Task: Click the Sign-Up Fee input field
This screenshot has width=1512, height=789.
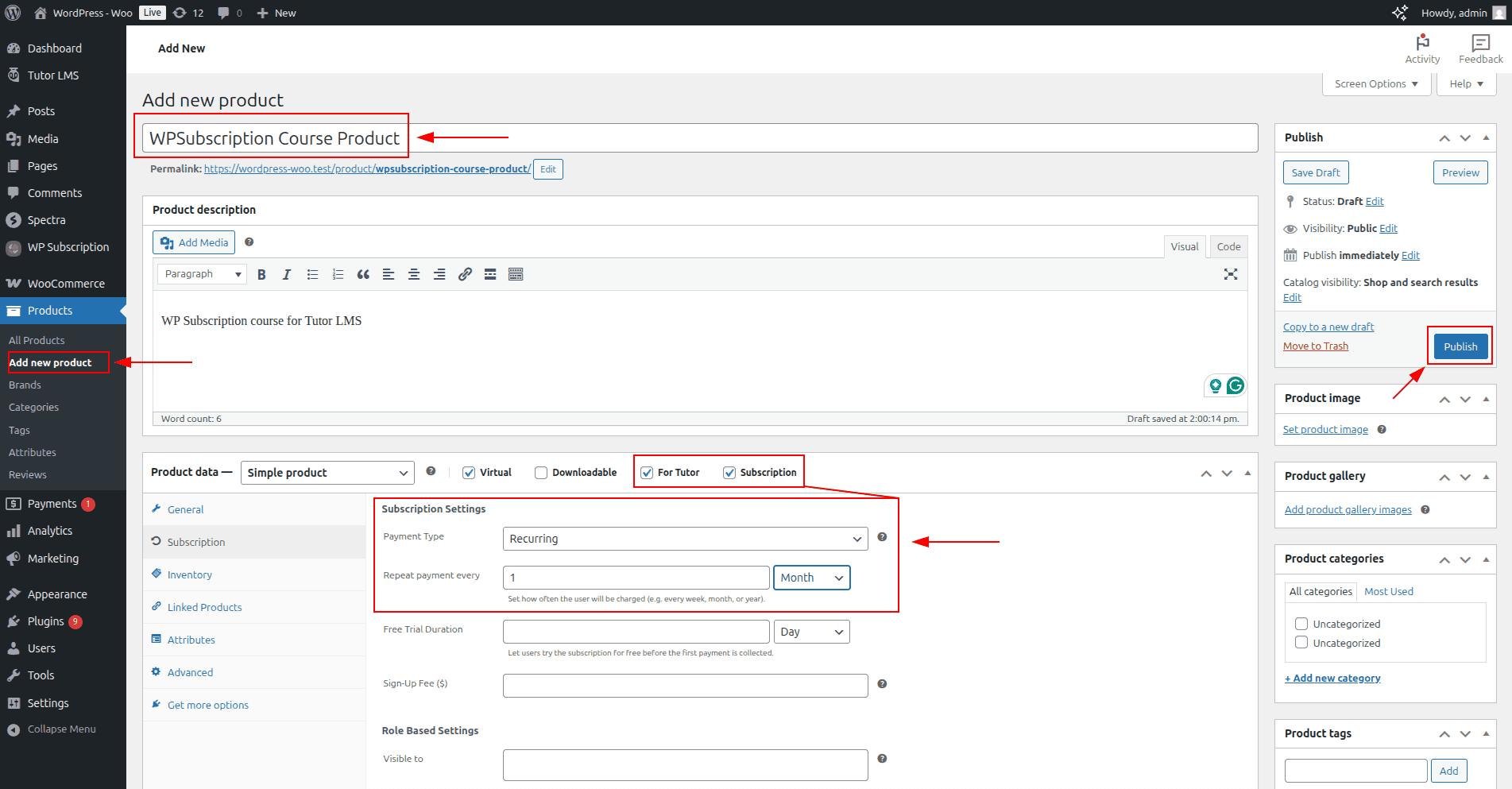Action: [685, 685]
